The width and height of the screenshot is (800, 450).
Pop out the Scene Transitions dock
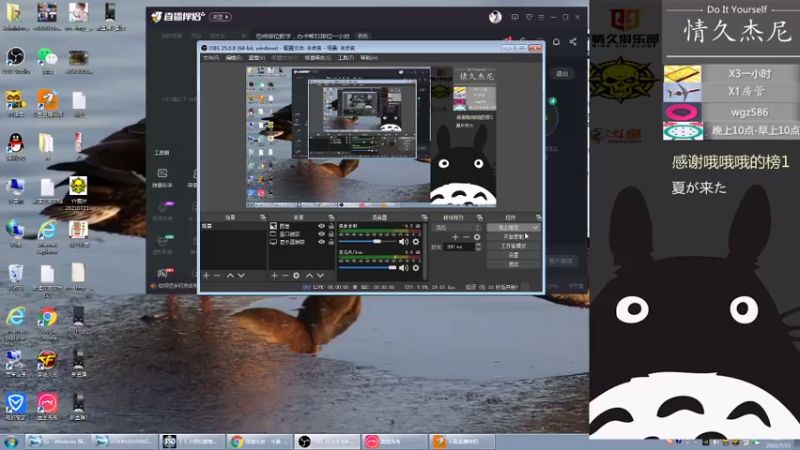(480, 218)
